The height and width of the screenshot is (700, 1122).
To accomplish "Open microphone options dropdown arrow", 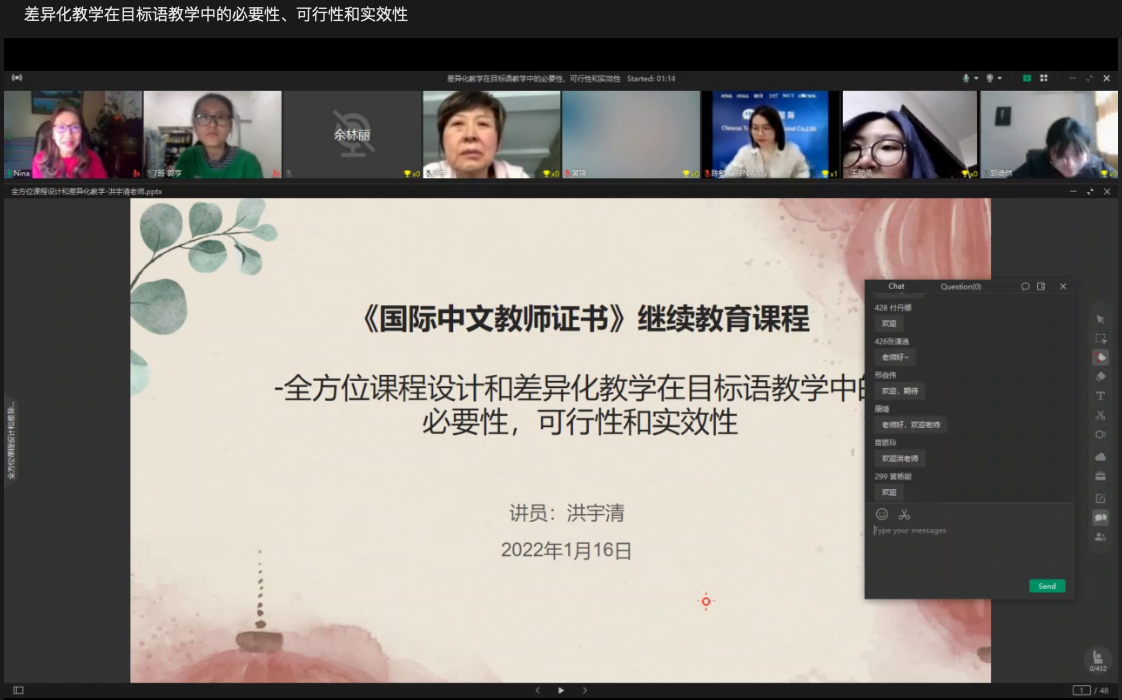I will (976, 78).
